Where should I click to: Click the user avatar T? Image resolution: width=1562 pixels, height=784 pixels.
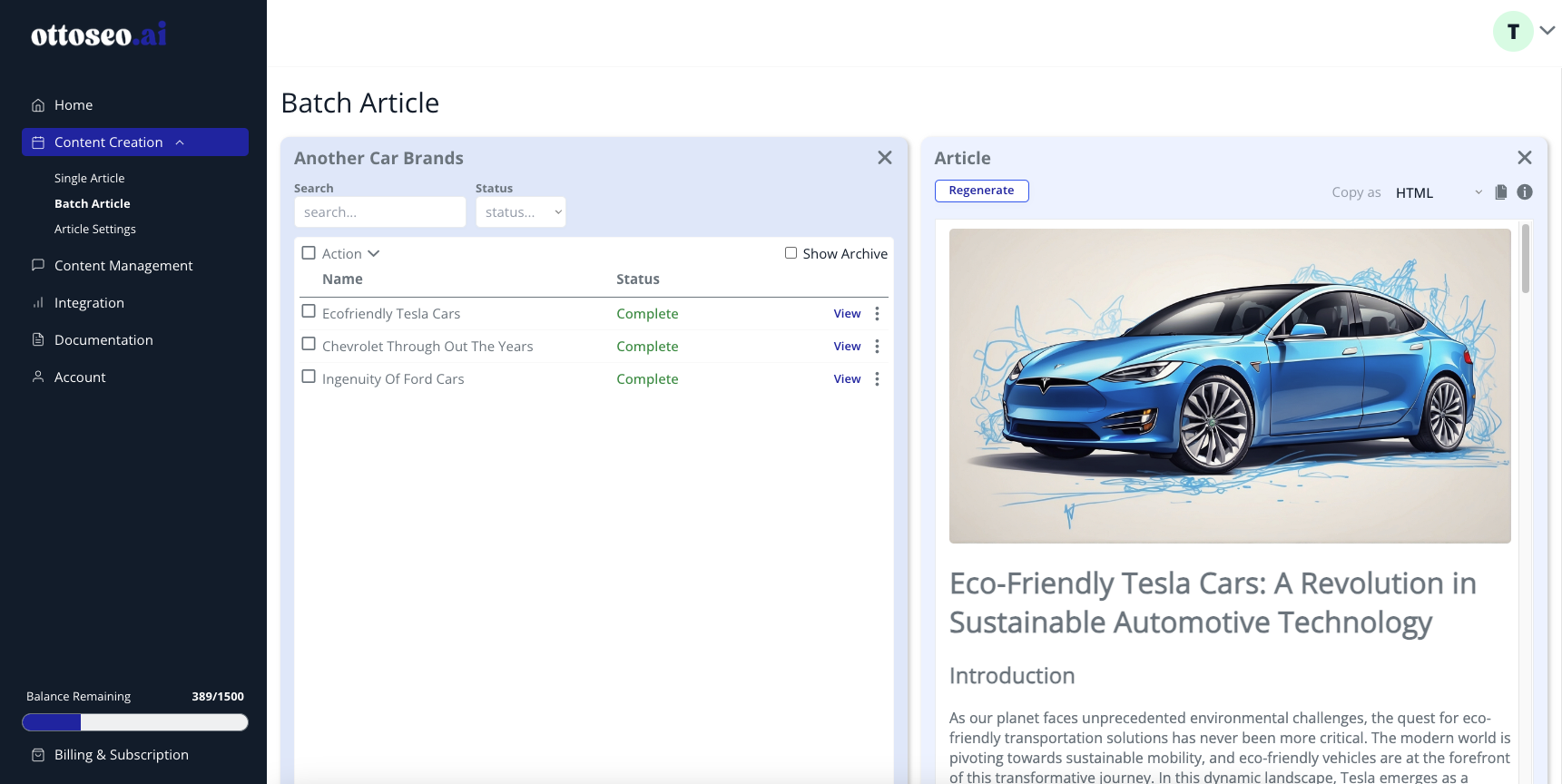click(x=1513, y=32)
